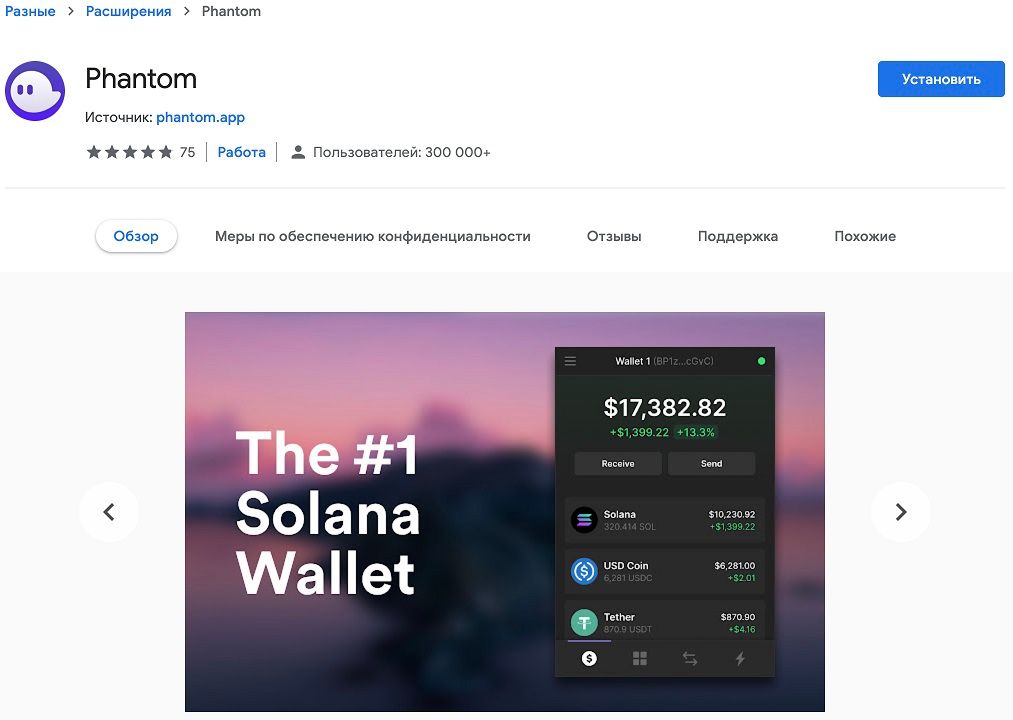
Task: Click the $6,281.00 USD Coin value
Action: 735,566
